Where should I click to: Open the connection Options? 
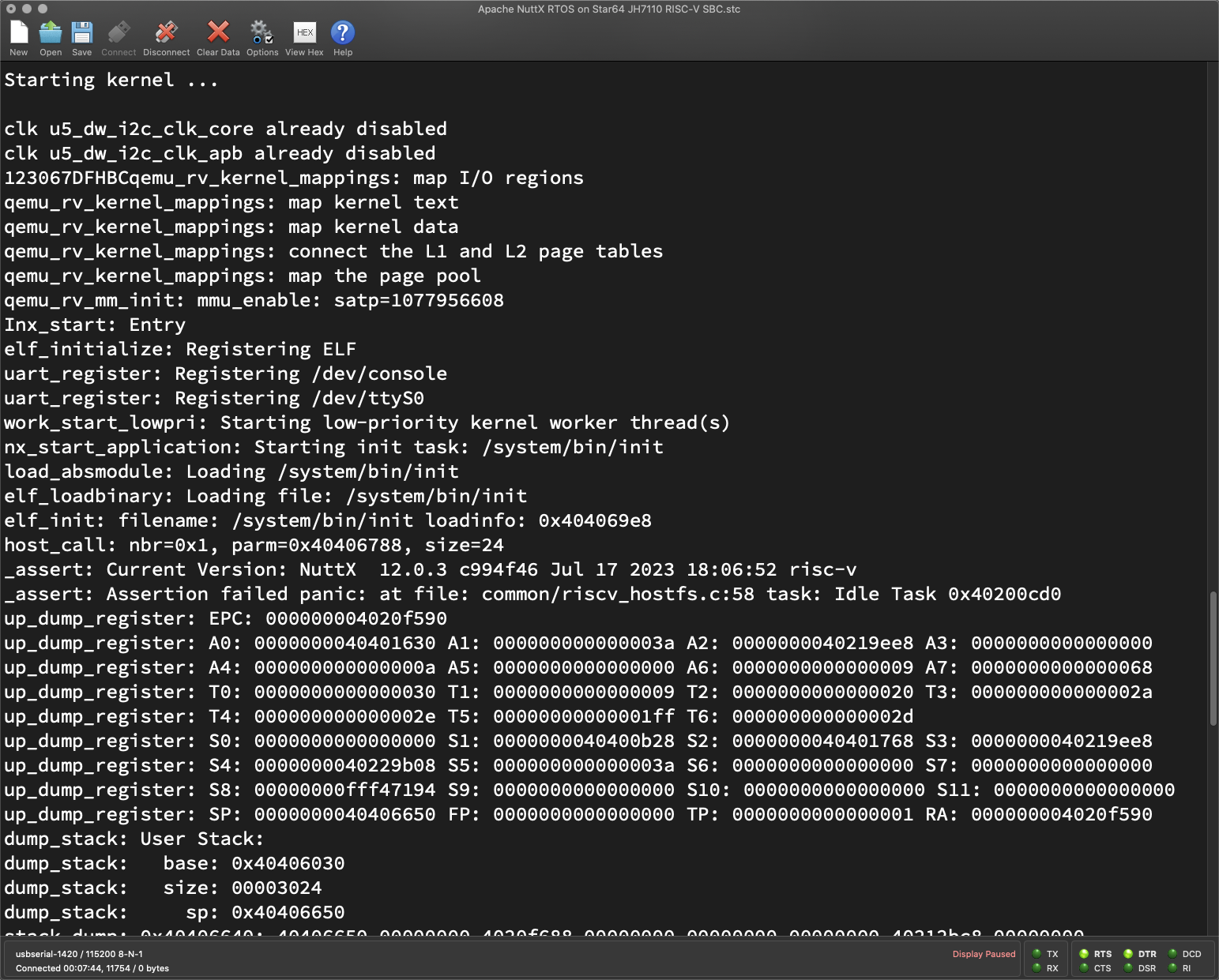(x=261, y=36)
